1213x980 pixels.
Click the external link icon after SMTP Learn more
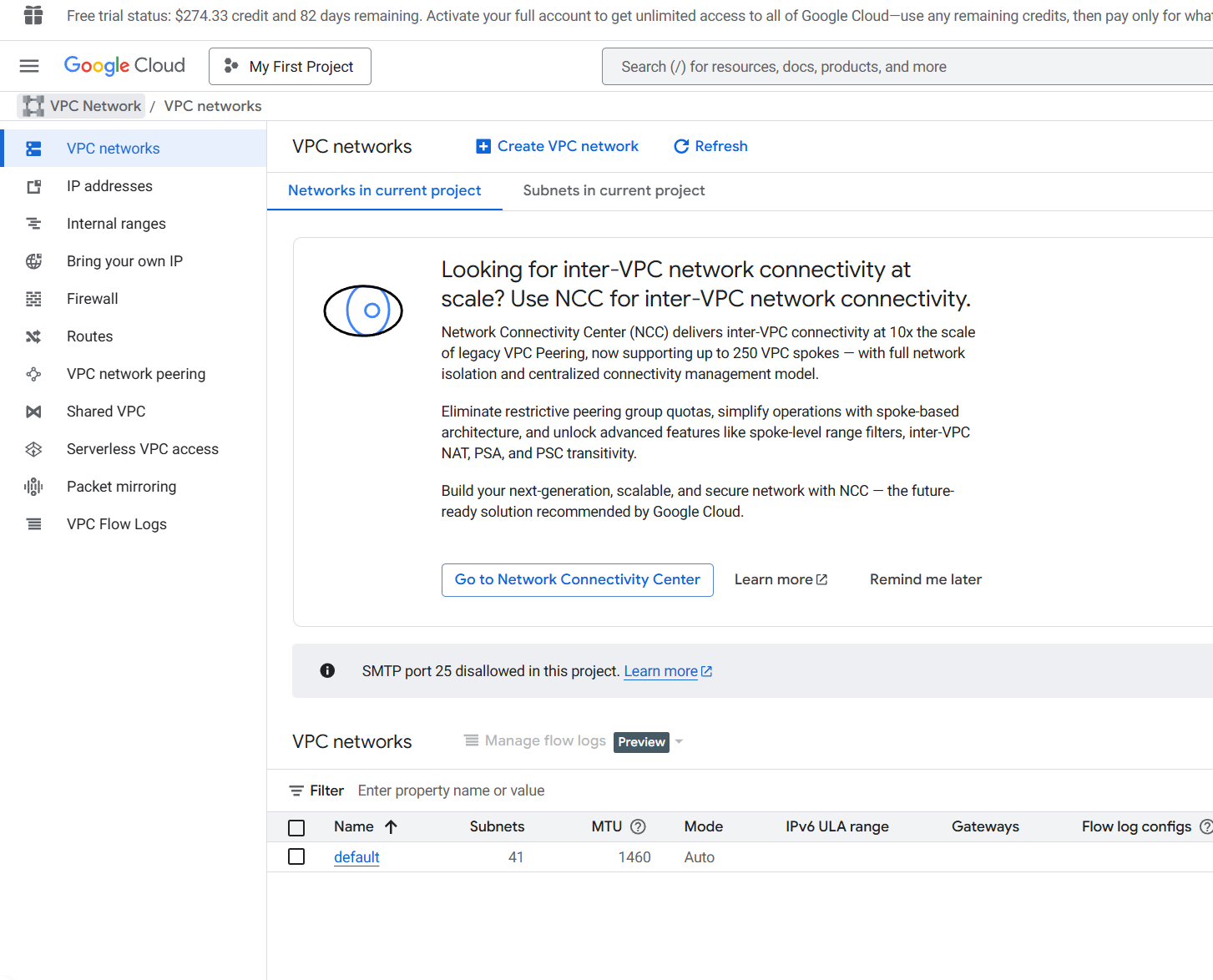click(706, 671)
